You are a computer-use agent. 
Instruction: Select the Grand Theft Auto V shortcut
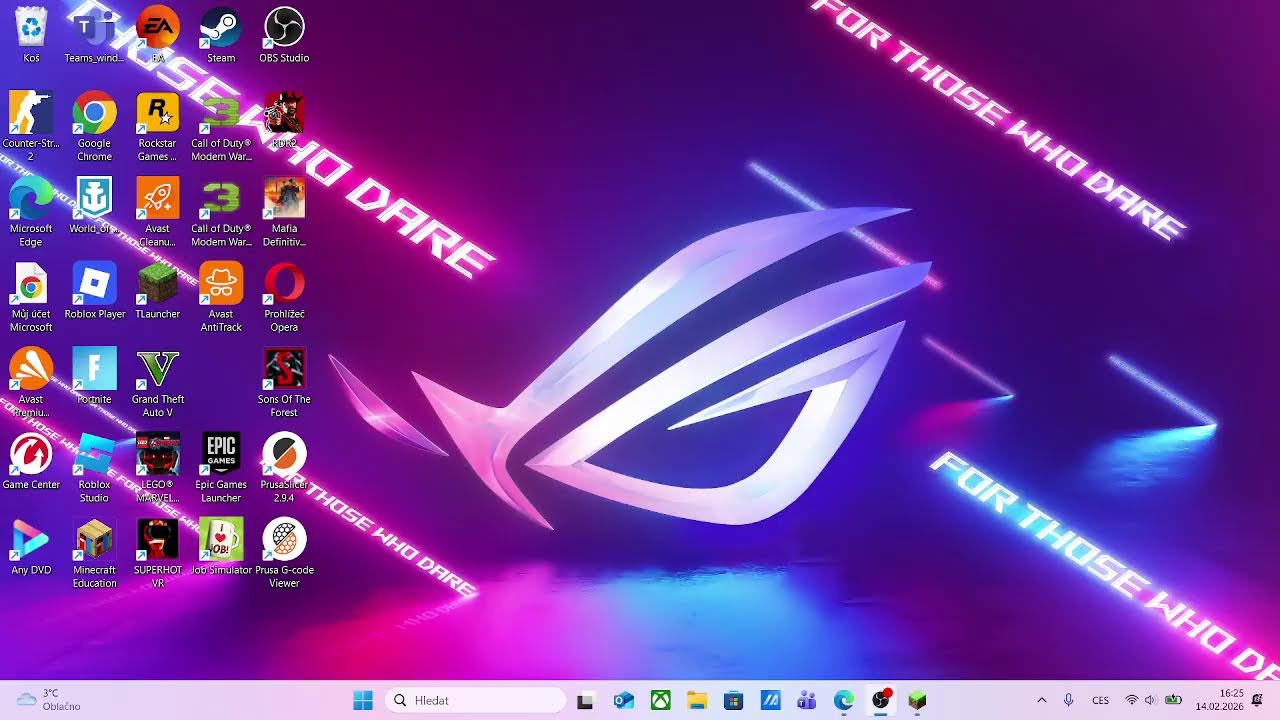point(158,383)
